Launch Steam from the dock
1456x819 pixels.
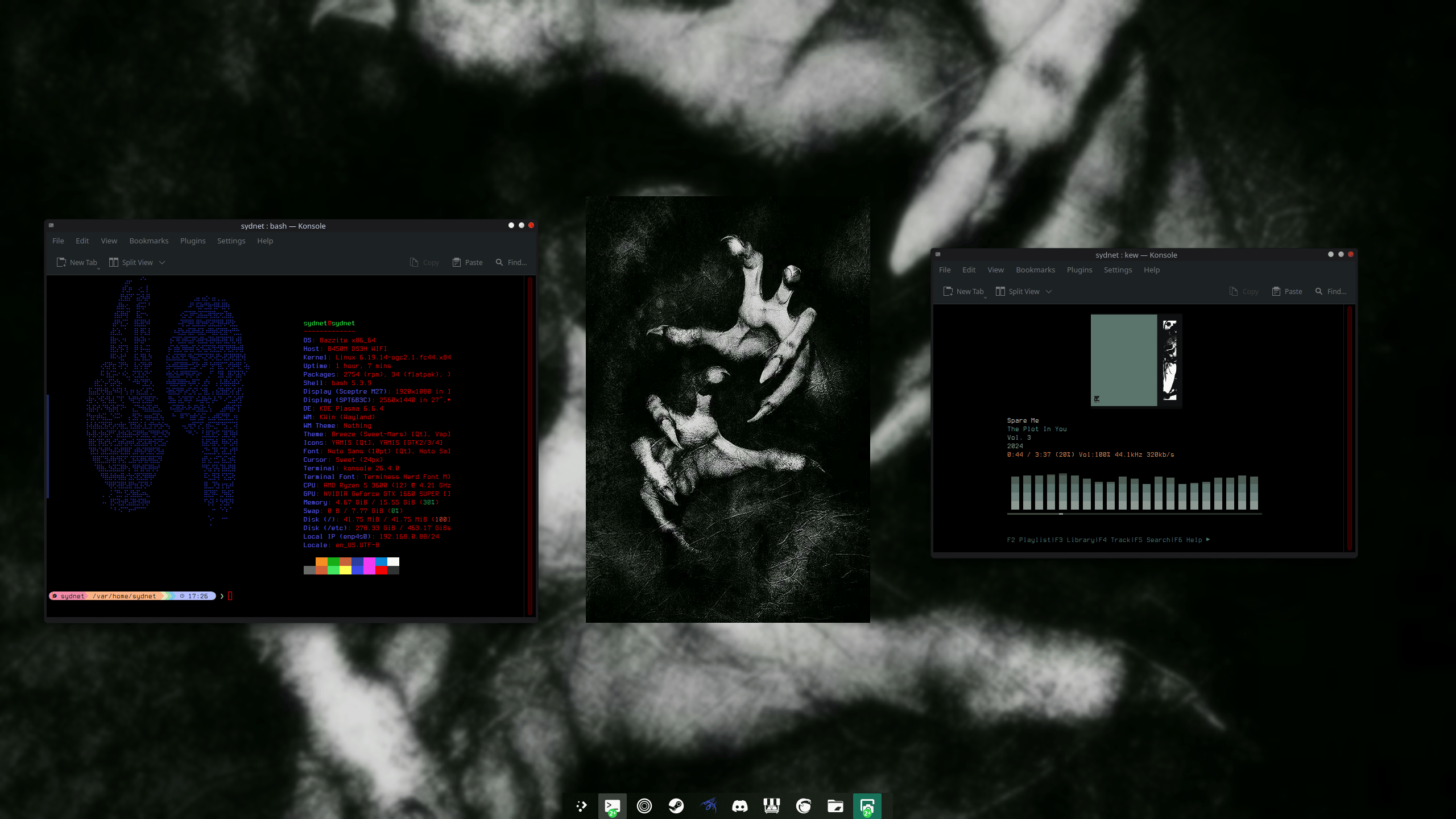tap(676, 806)
